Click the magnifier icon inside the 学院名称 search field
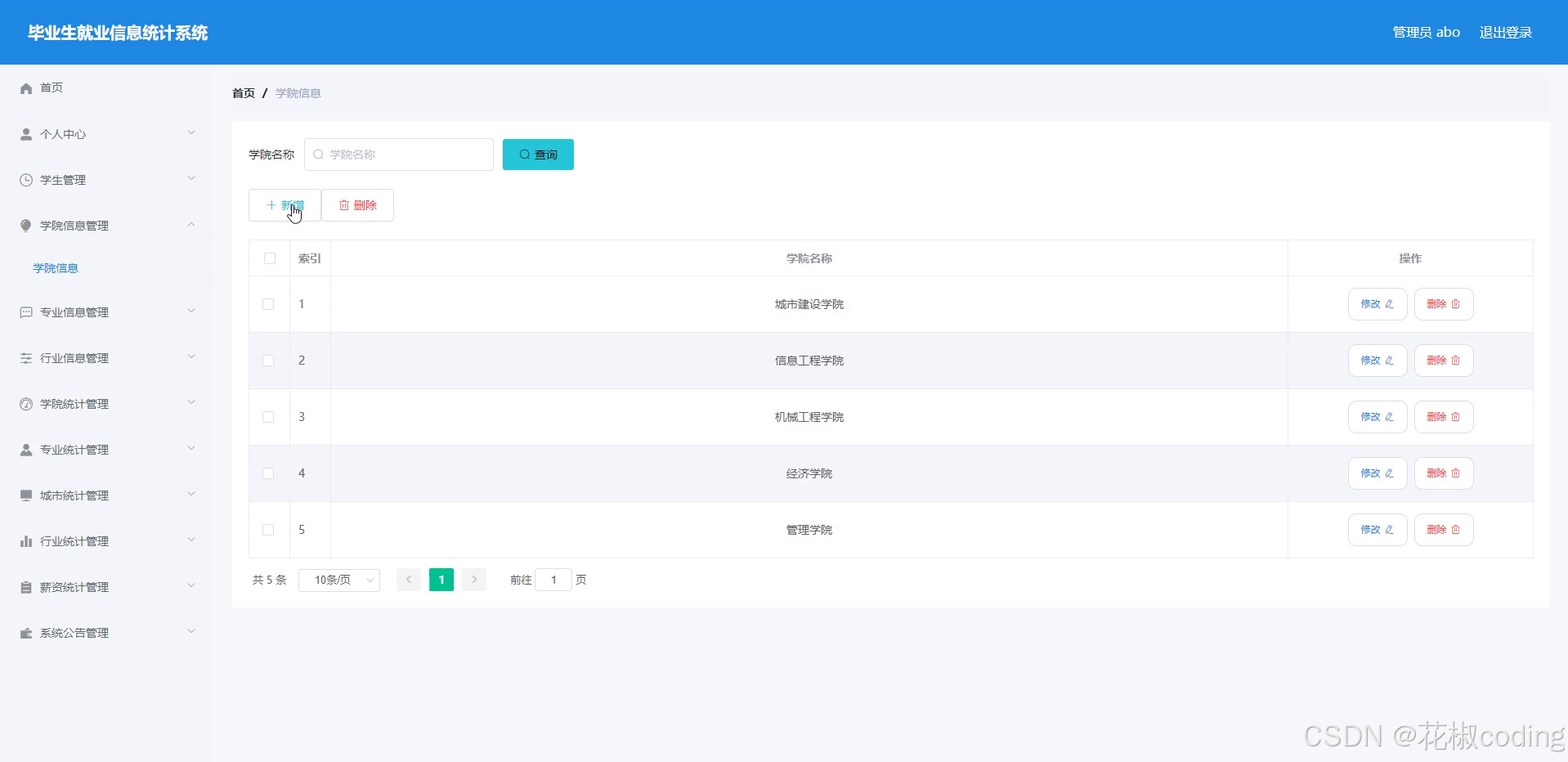Image resolution: width=1568 pixels, height=762 pixels. point(319,155)
